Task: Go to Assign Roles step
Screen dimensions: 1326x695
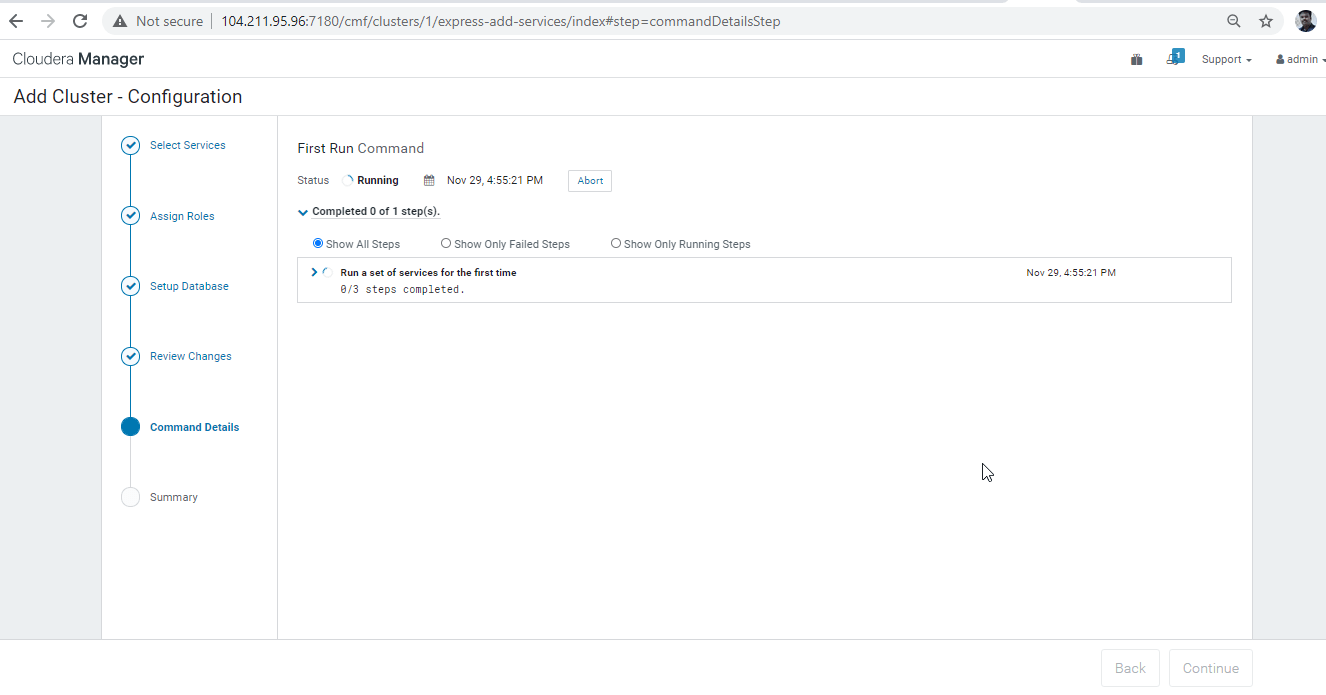Action: [x=182, y=216]
